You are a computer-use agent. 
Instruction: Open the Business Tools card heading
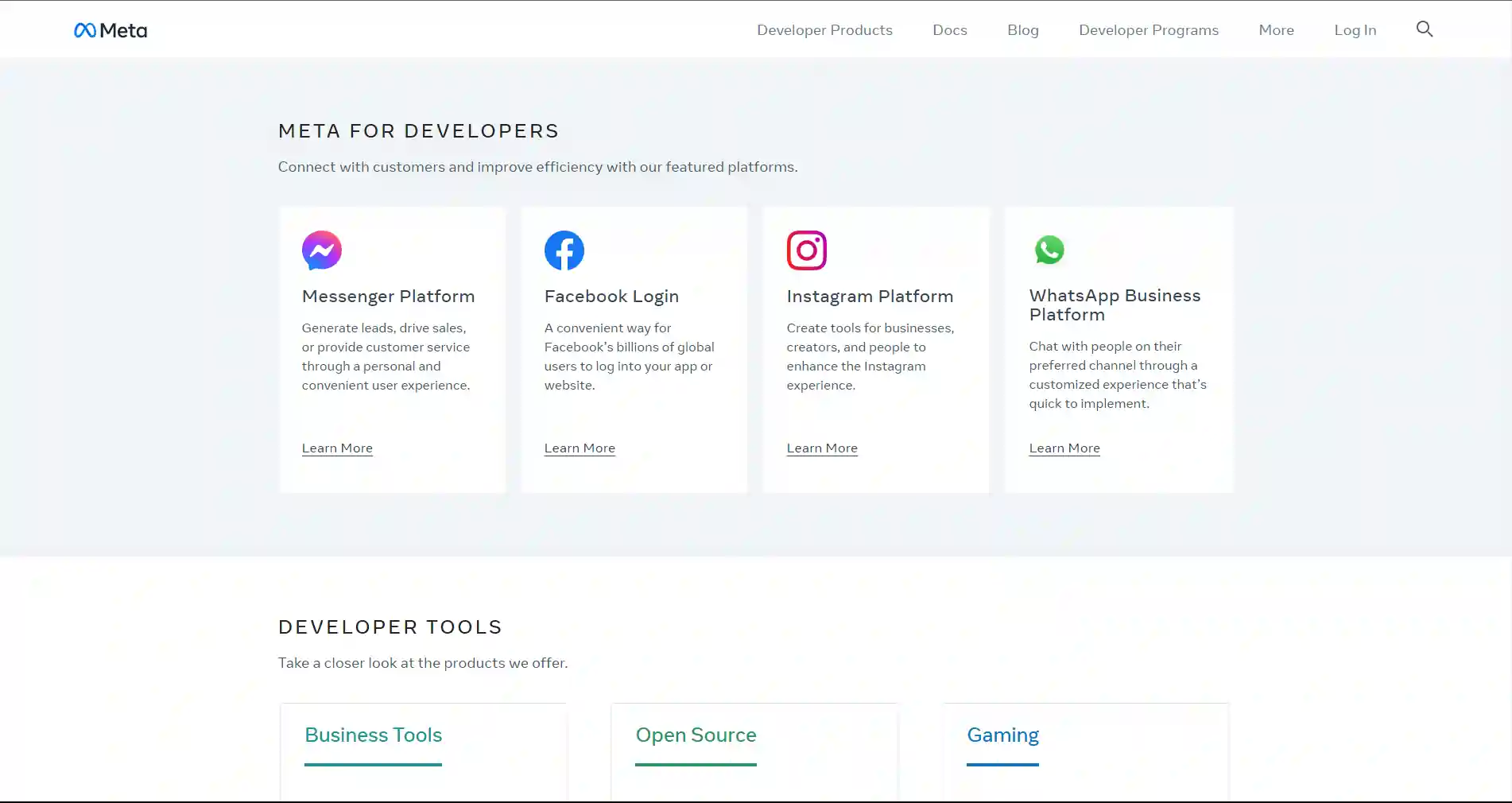tap(373, 735)
